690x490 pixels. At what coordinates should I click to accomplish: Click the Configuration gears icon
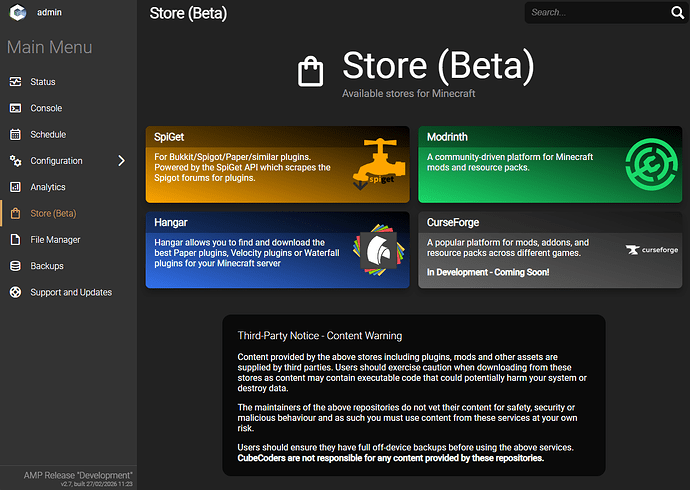[x=15, y=161]
